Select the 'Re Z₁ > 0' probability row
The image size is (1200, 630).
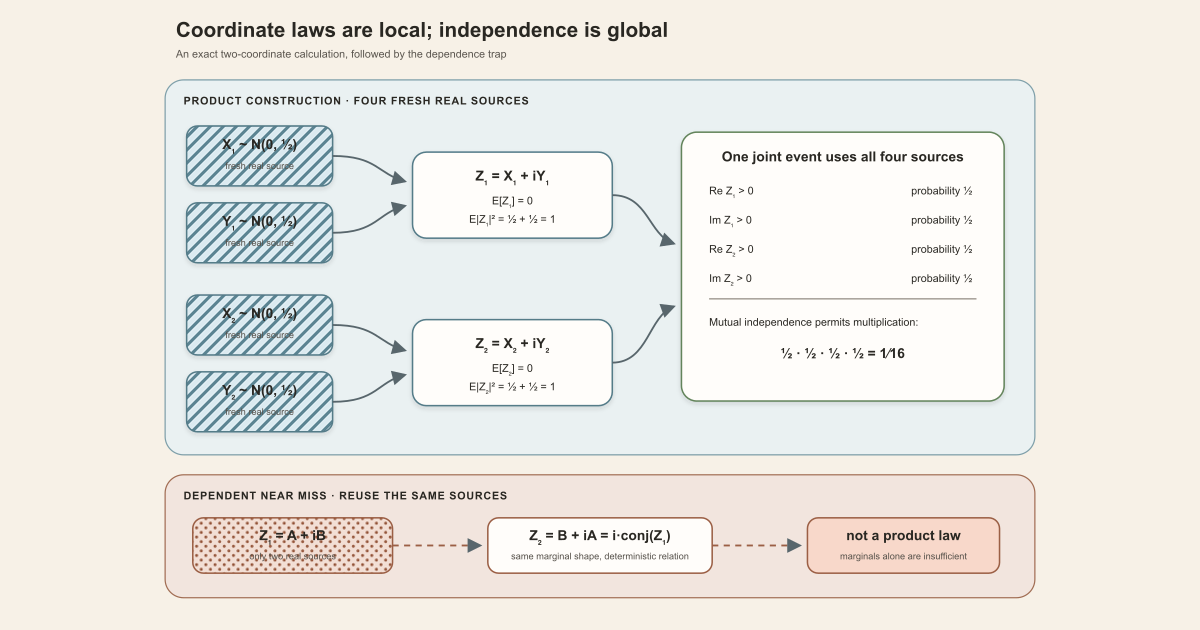click(x=842, y=191)
